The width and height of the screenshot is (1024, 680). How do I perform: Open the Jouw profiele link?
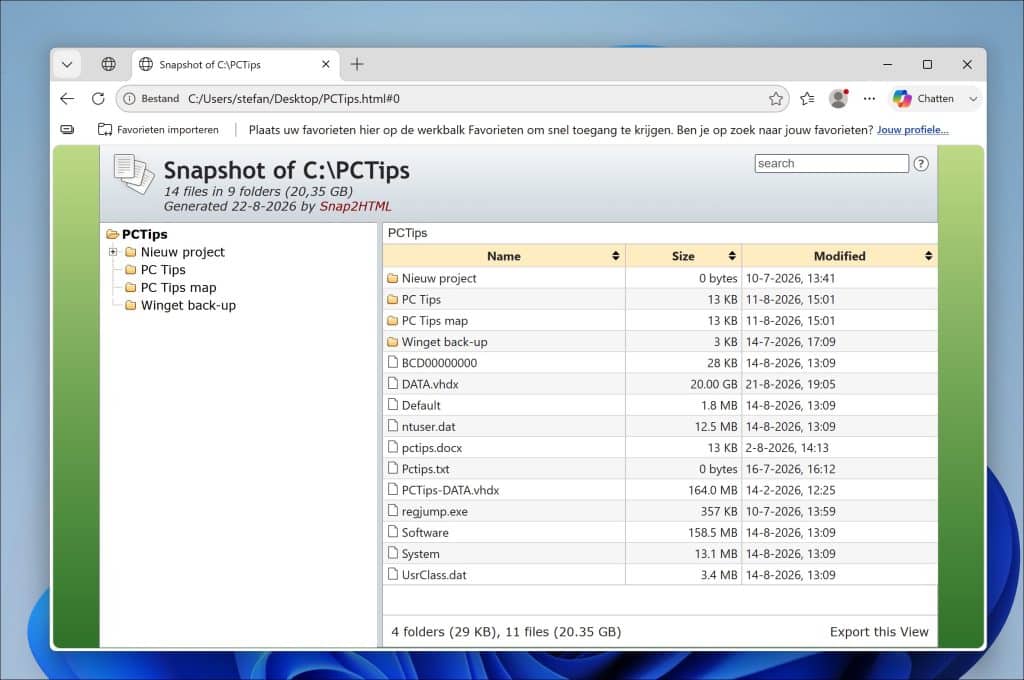(912, 129)
